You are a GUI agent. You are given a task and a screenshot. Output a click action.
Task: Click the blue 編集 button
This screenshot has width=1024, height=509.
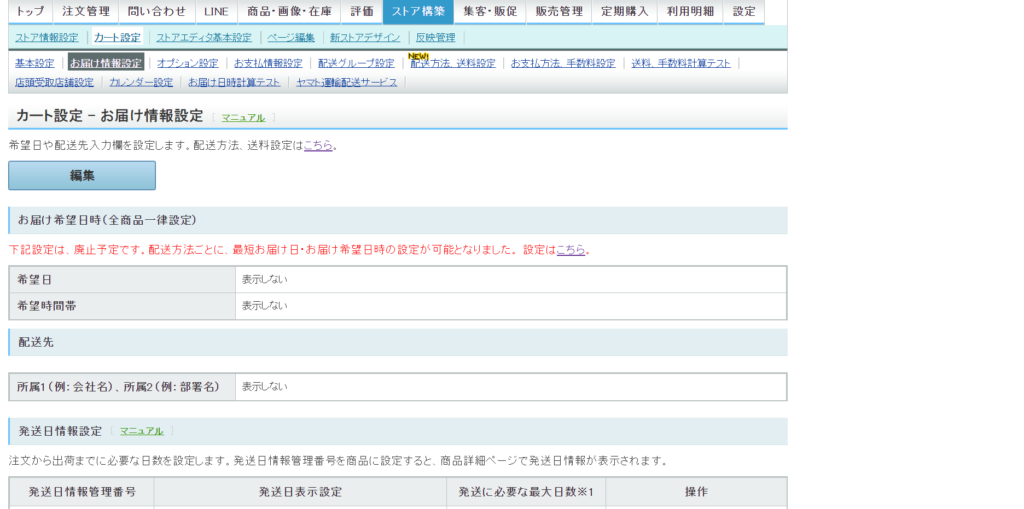click(x=82, y=175)
